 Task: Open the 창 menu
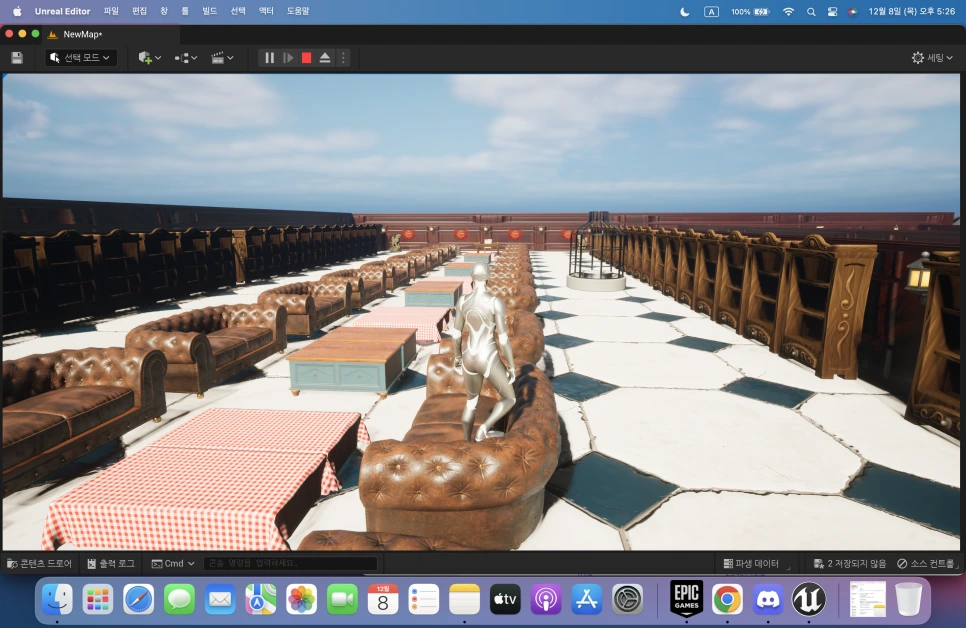pos(164,11)
